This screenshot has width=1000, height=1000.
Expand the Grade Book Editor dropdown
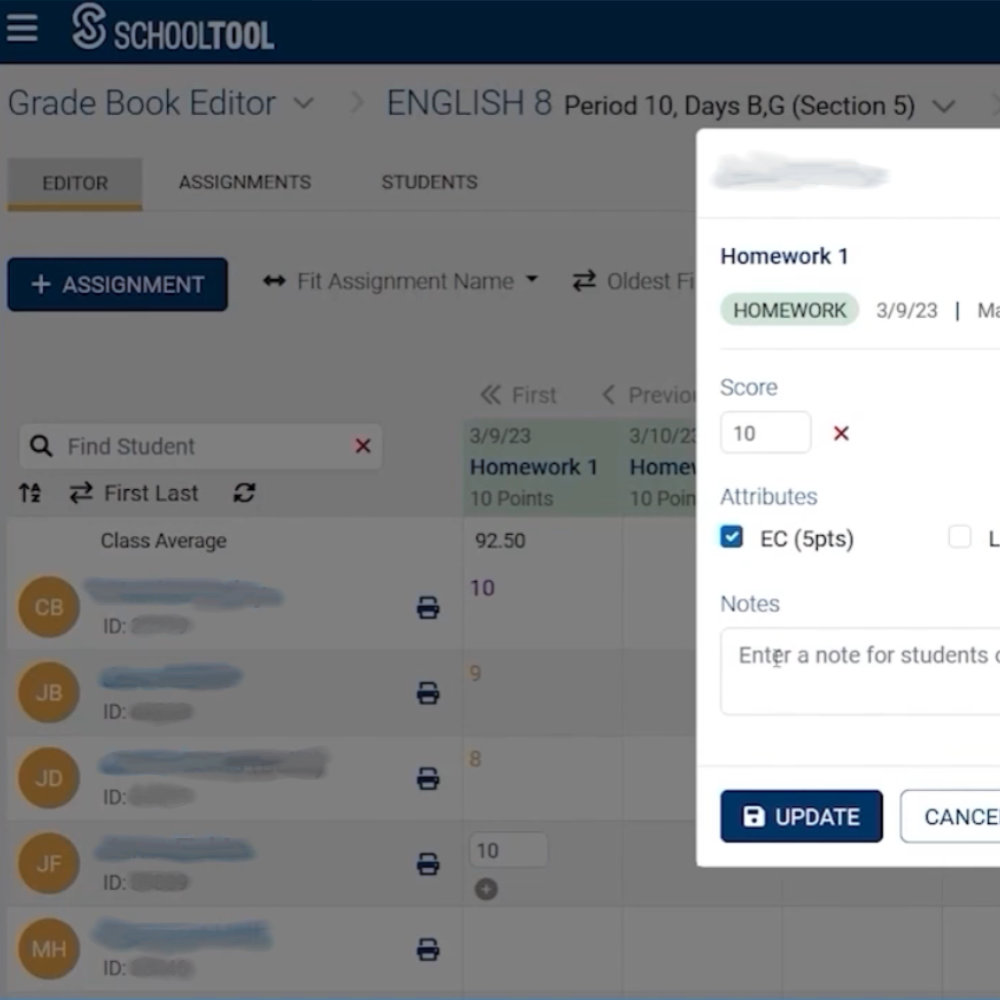304,103
